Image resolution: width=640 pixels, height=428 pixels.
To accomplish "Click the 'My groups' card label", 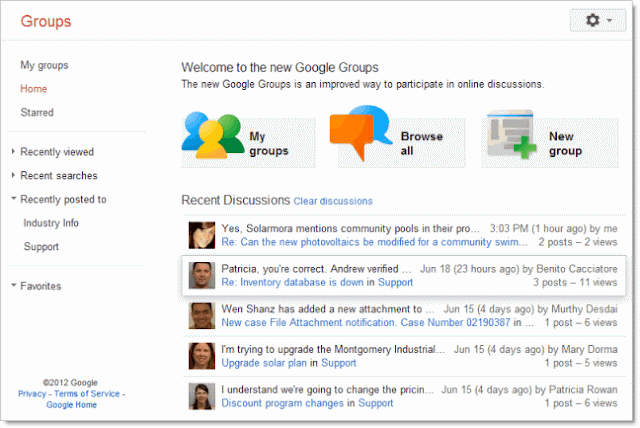I will click(269, 144).
